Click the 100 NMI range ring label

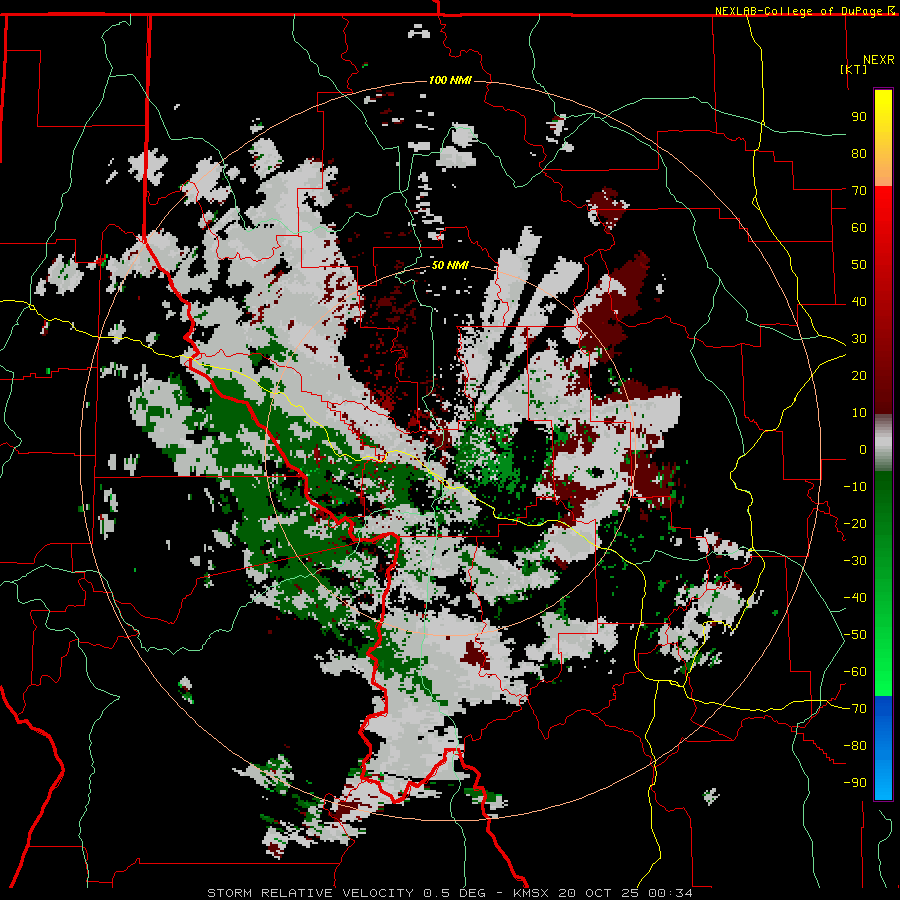click(x=450, y=80)
